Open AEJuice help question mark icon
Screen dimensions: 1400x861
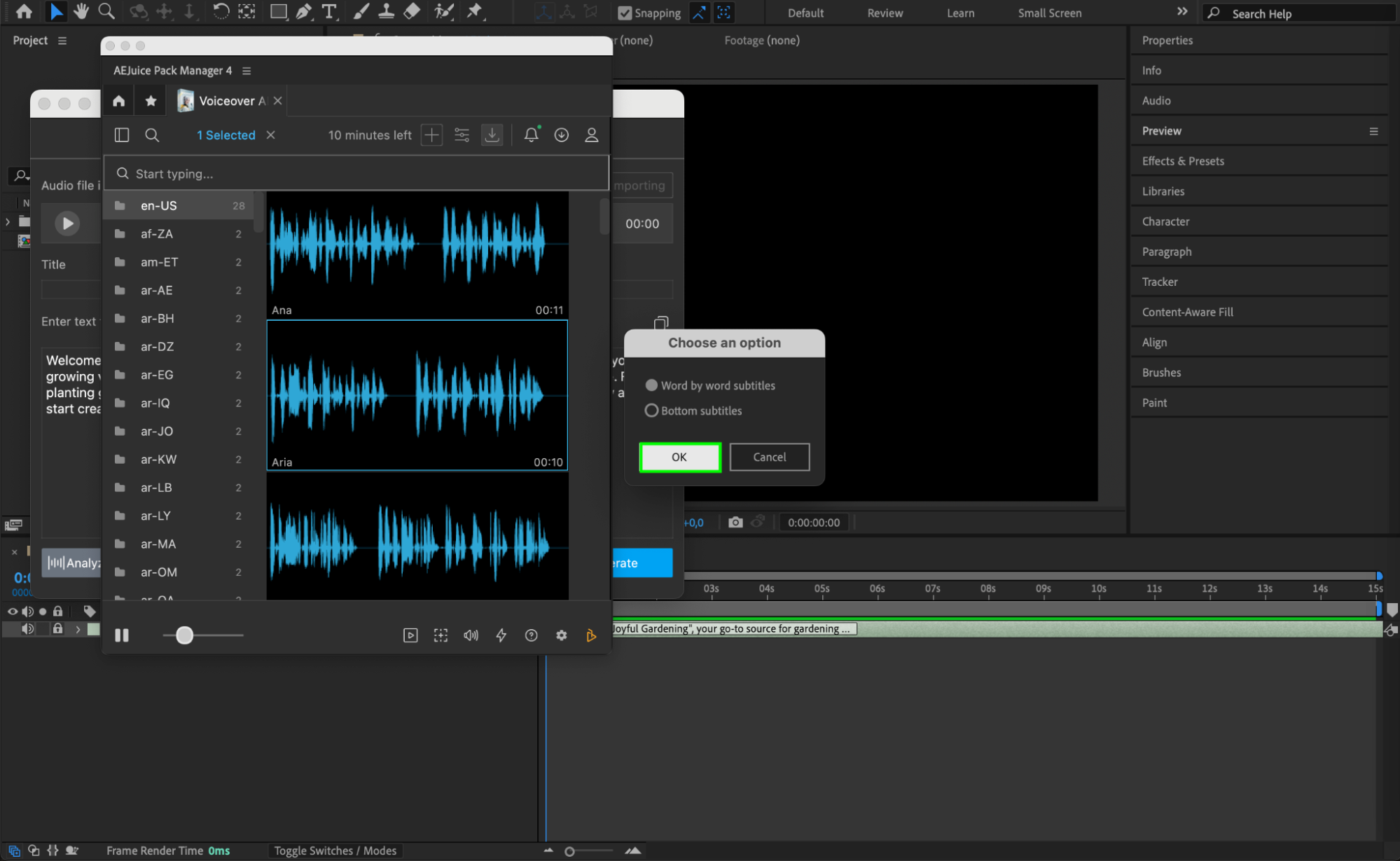[x=532, y=635]
